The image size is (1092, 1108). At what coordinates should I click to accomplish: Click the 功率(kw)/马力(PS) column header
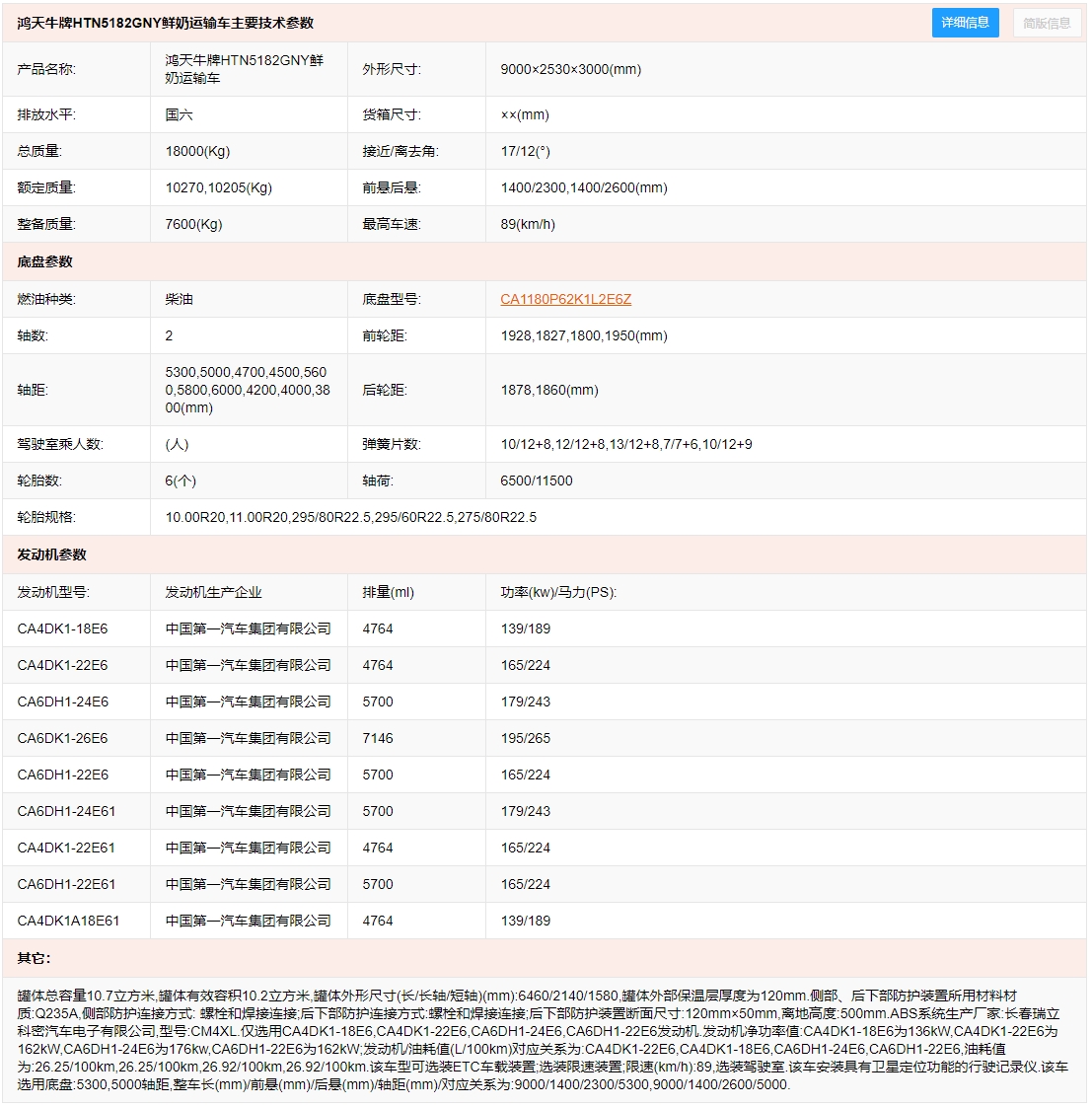click(558, 592)
